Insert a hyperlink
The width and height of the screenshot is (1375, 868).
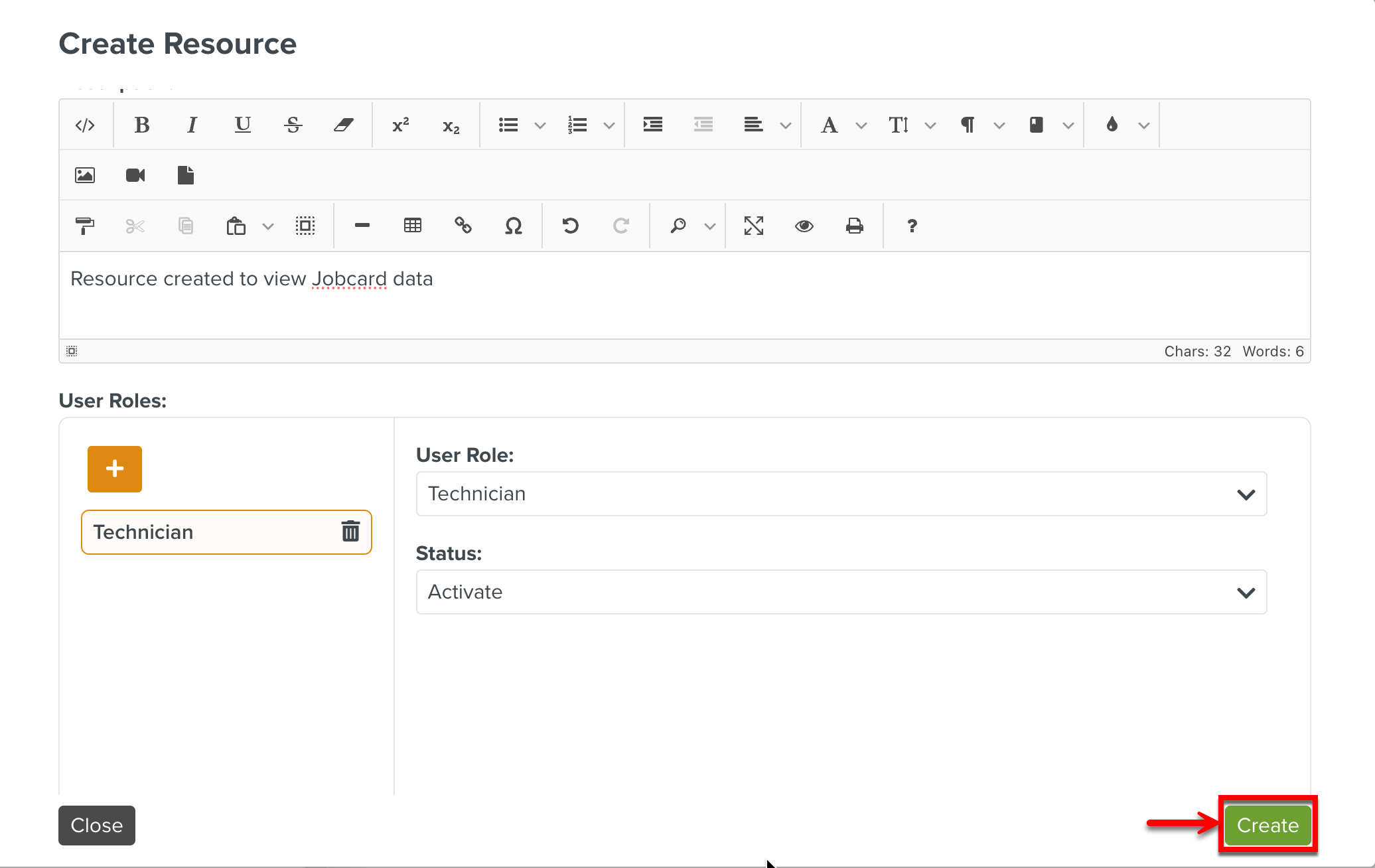click(x=463, y=226)
